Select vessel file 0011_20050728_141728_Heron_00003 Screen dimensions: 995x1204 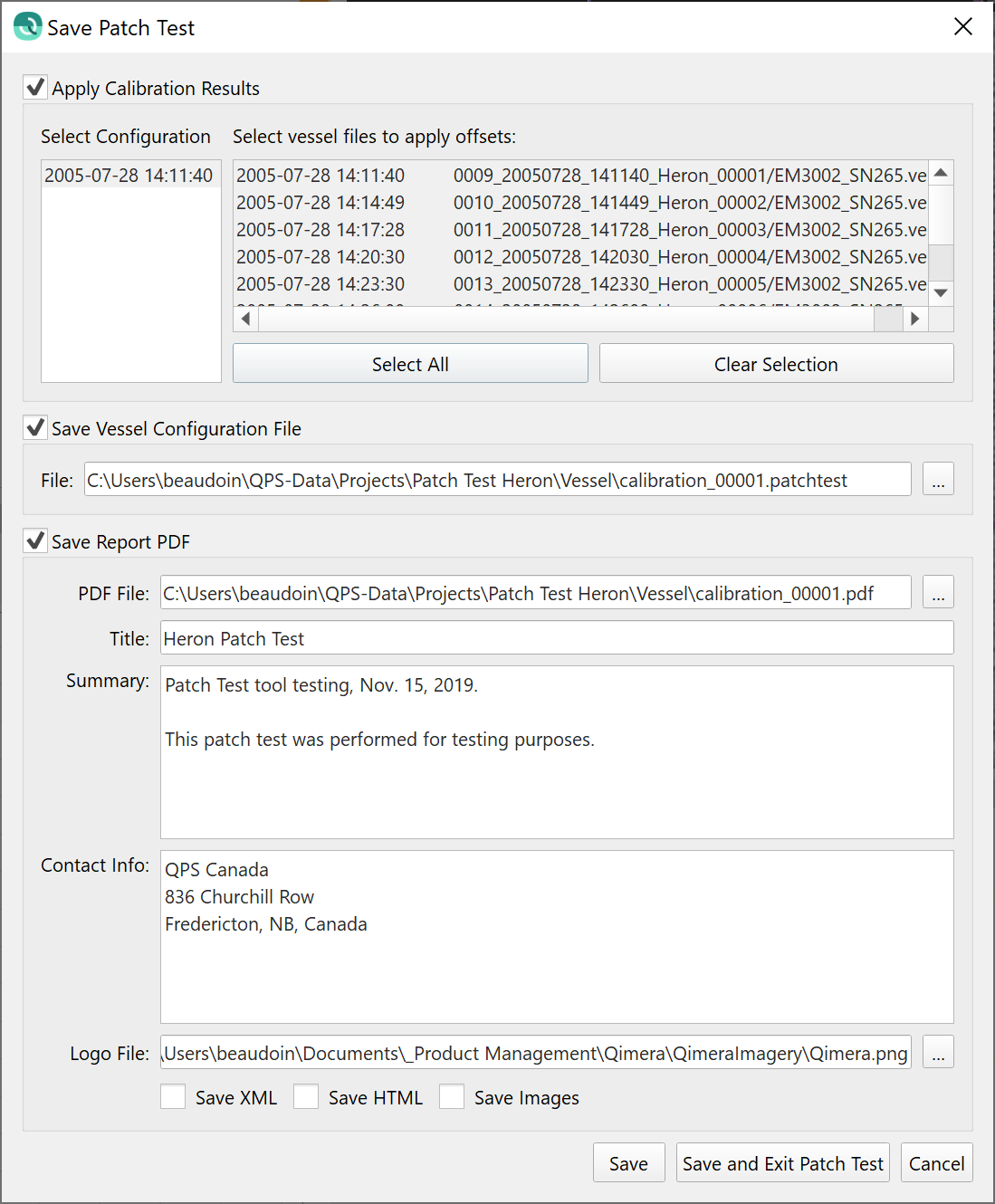point(579,230)
